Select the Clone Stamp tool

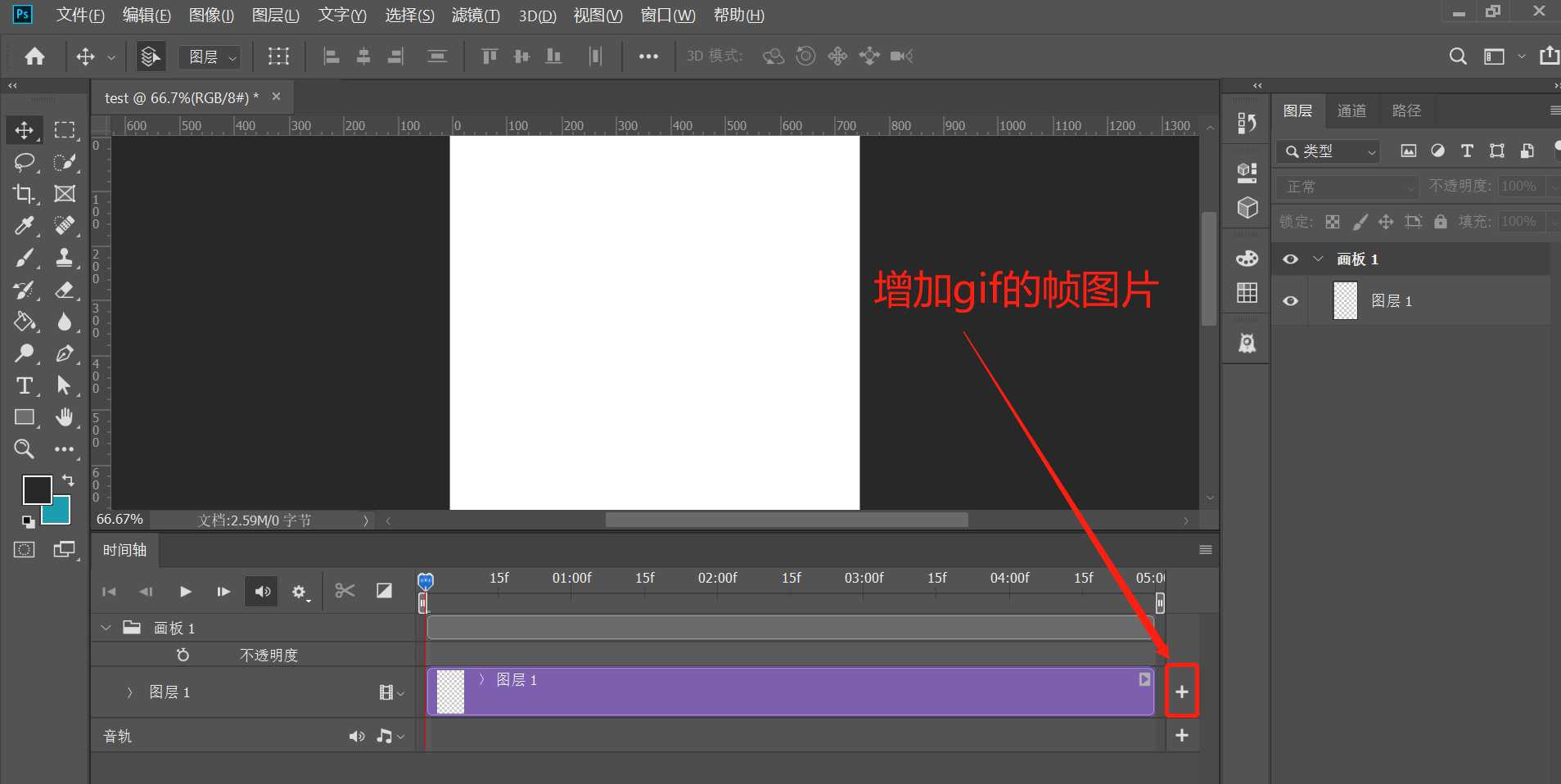point(65,258)
